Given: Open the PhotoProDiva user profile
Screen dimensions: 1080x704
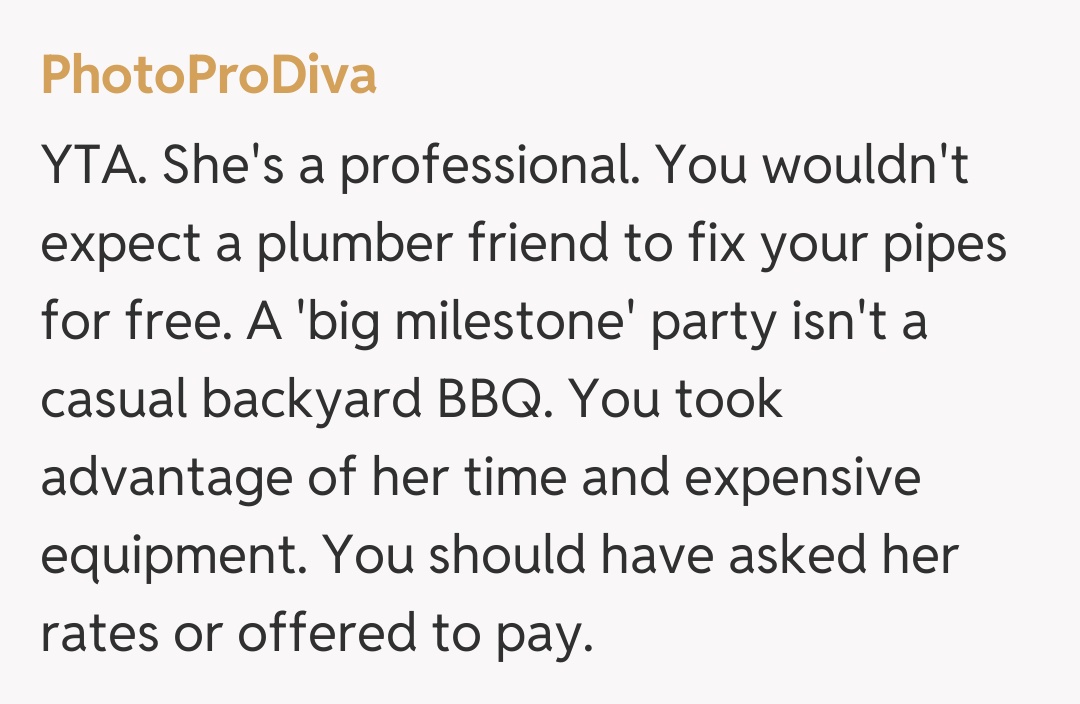Looking at the screenshot, I should [x=208, y=75].
